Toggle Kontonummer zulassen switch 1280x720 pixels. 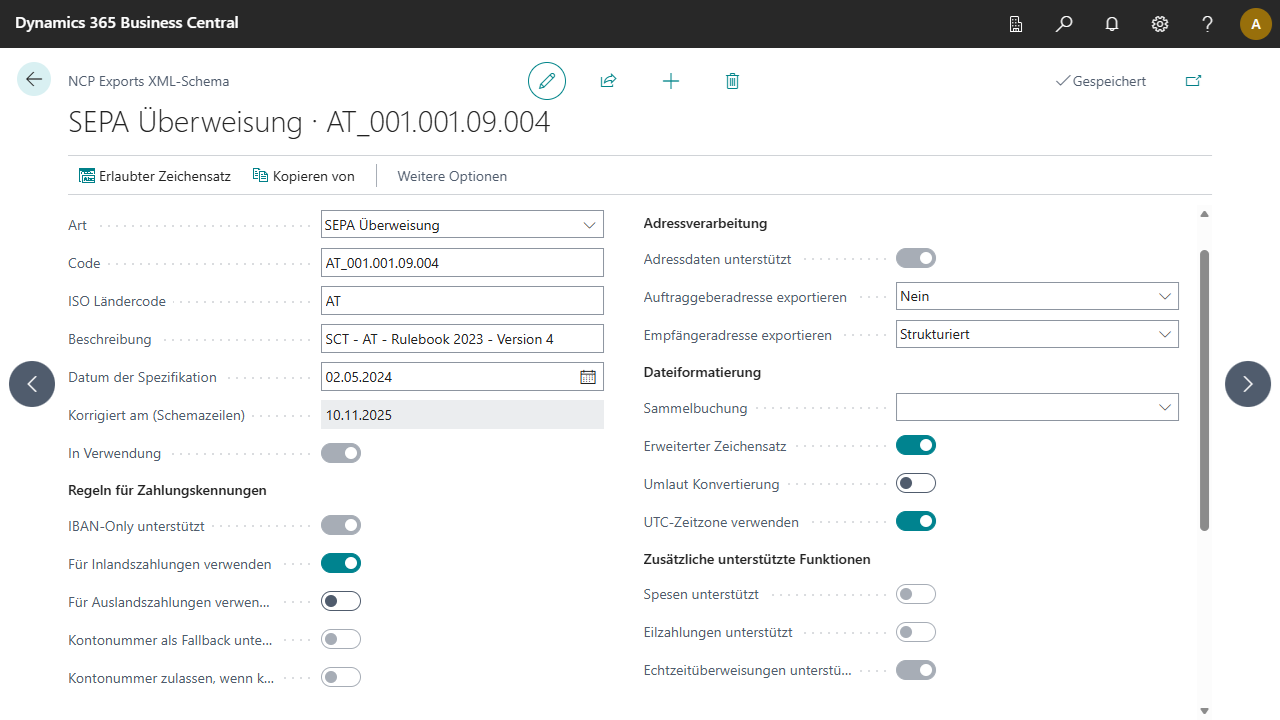click(x=341, y=677)
